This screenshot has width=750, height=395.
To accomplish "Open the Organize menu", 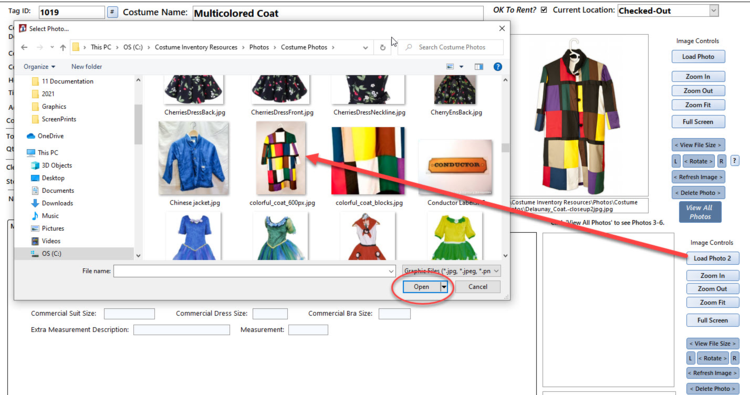I will (39, 67).
